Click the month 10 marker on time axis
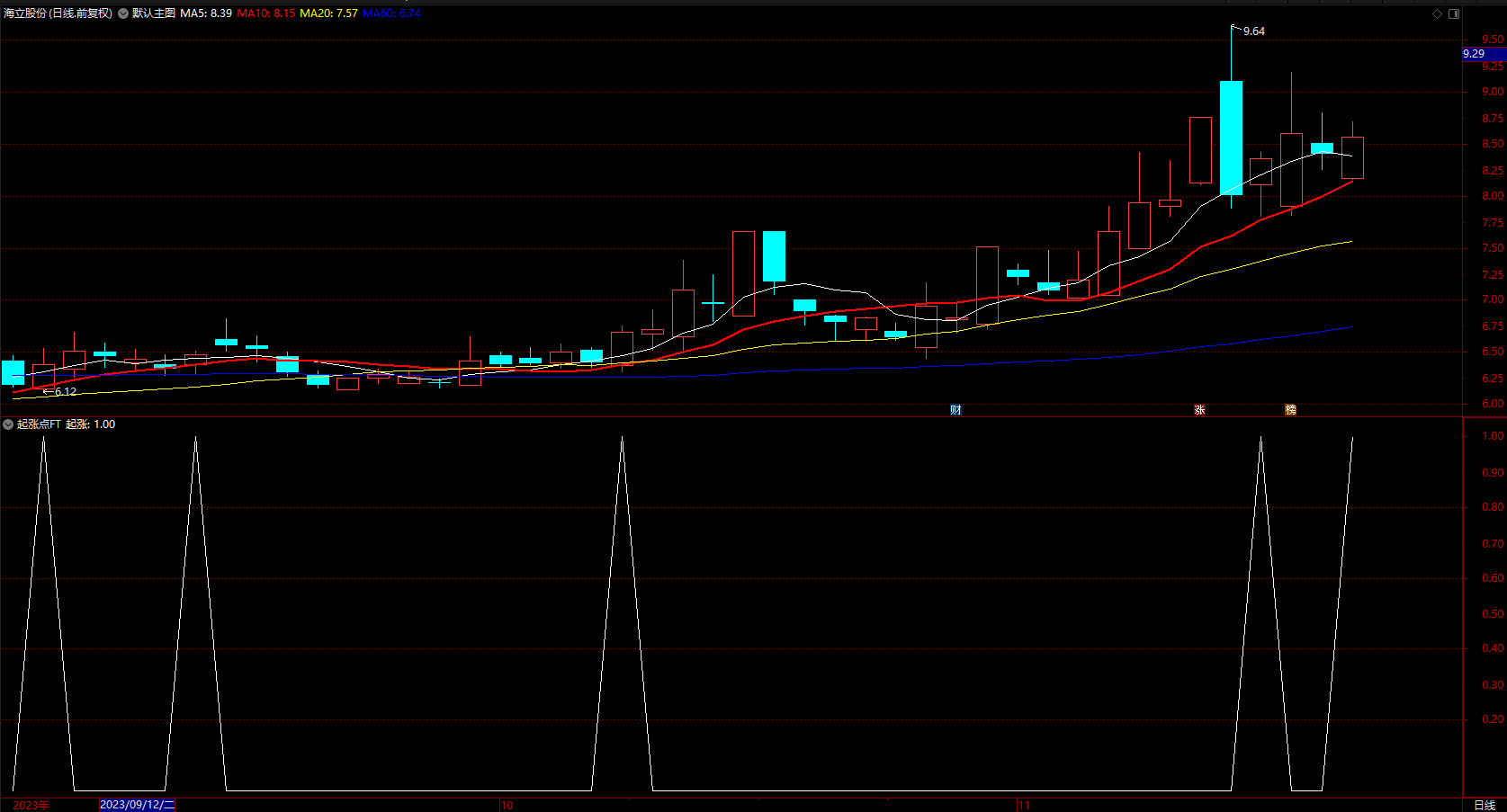This screenshot has width=1507, height=812. pos(507,805)
